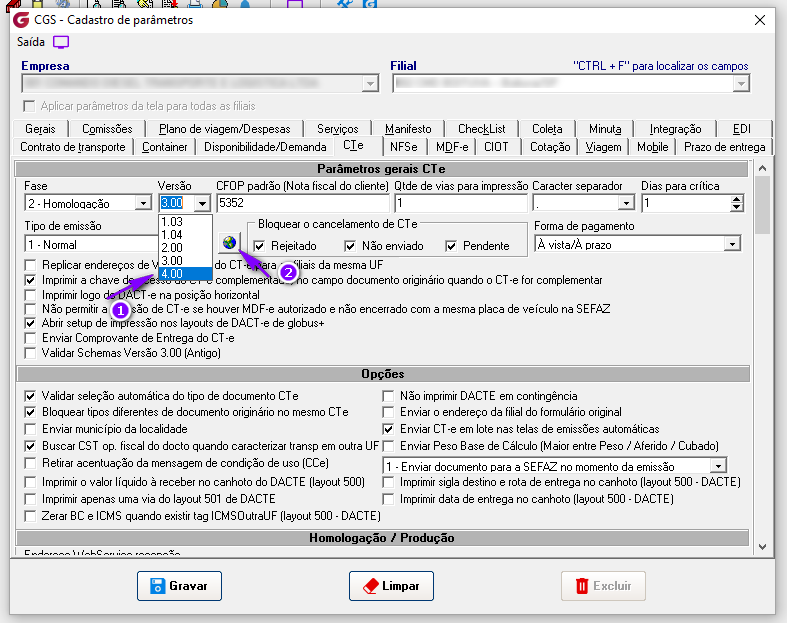Enable Enviar município da localidade

(x=30, y=429)
